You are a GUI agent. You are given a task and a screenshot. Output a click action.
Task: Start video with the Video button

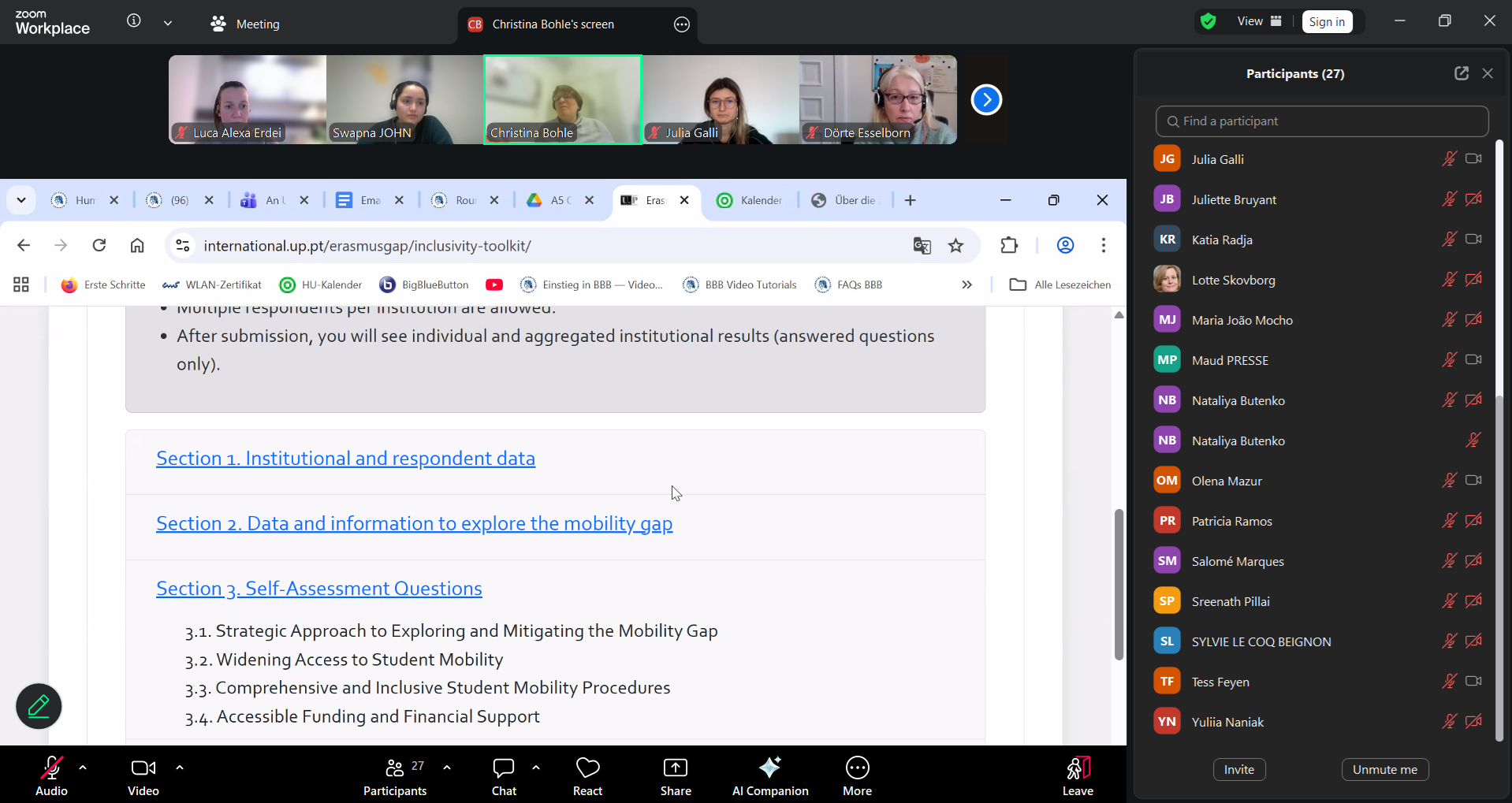click(x=143, y=775)
